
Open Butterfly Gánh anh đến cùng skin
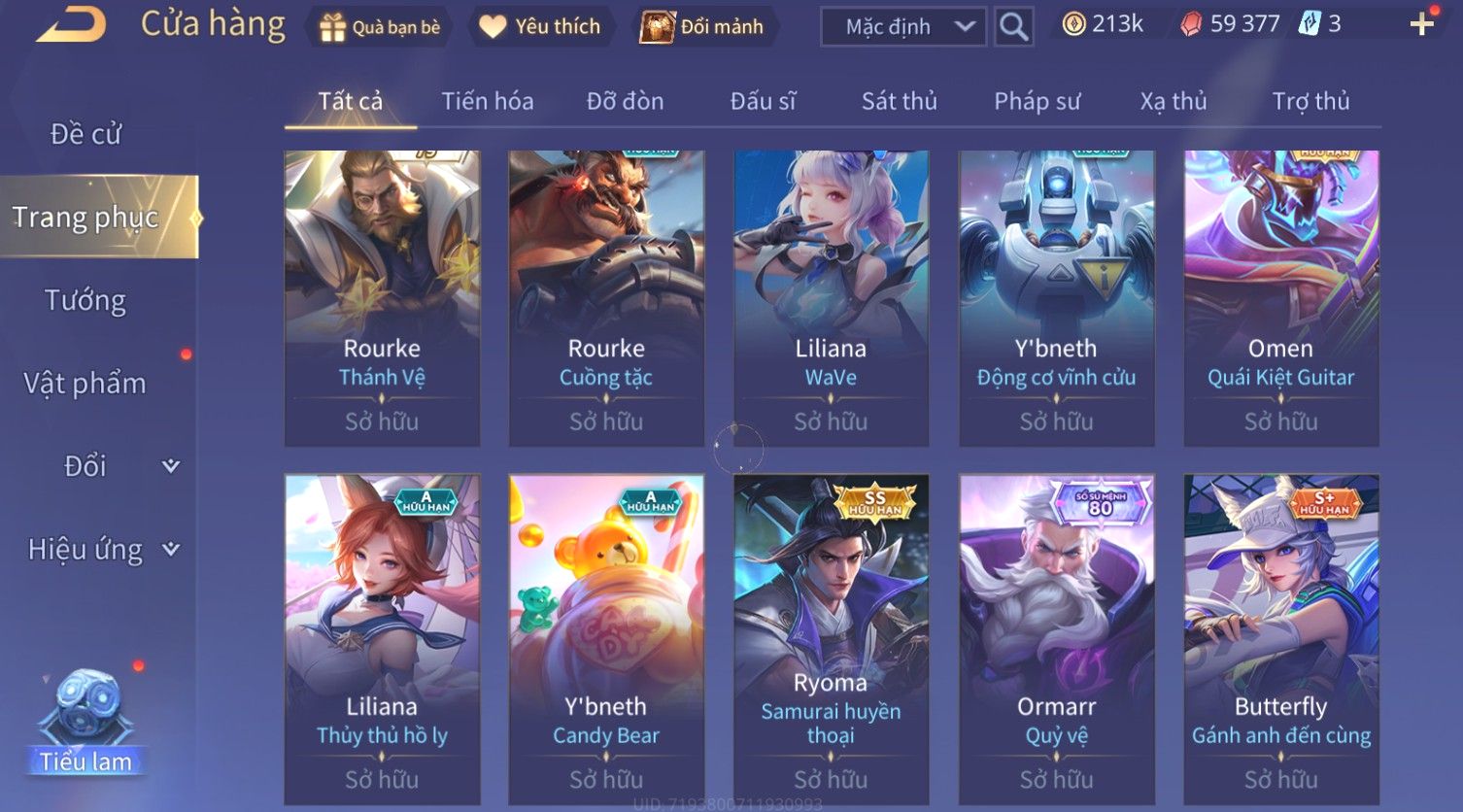pos(1281,639)
